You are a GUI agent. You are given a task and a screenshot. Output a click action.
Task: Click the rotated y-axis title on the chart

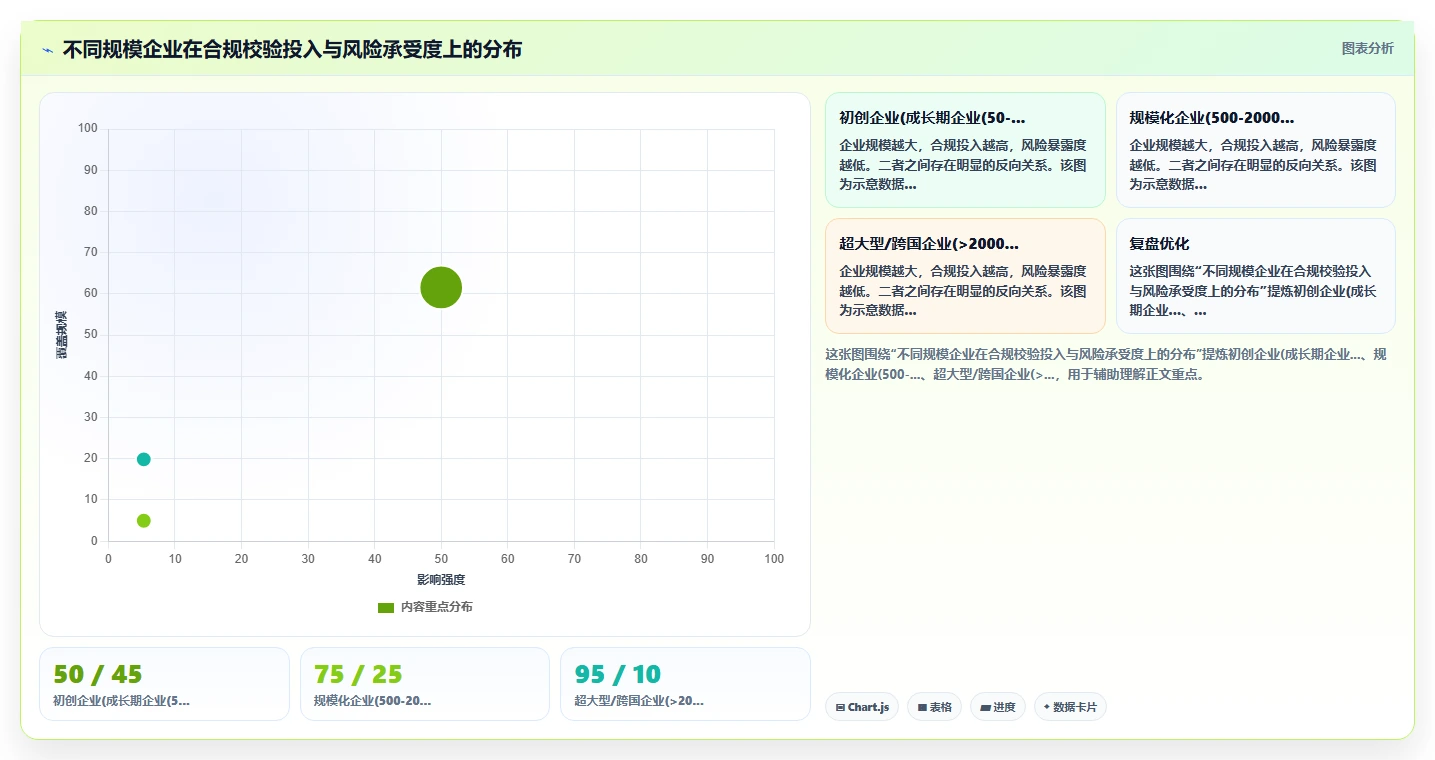pos(62,335)
